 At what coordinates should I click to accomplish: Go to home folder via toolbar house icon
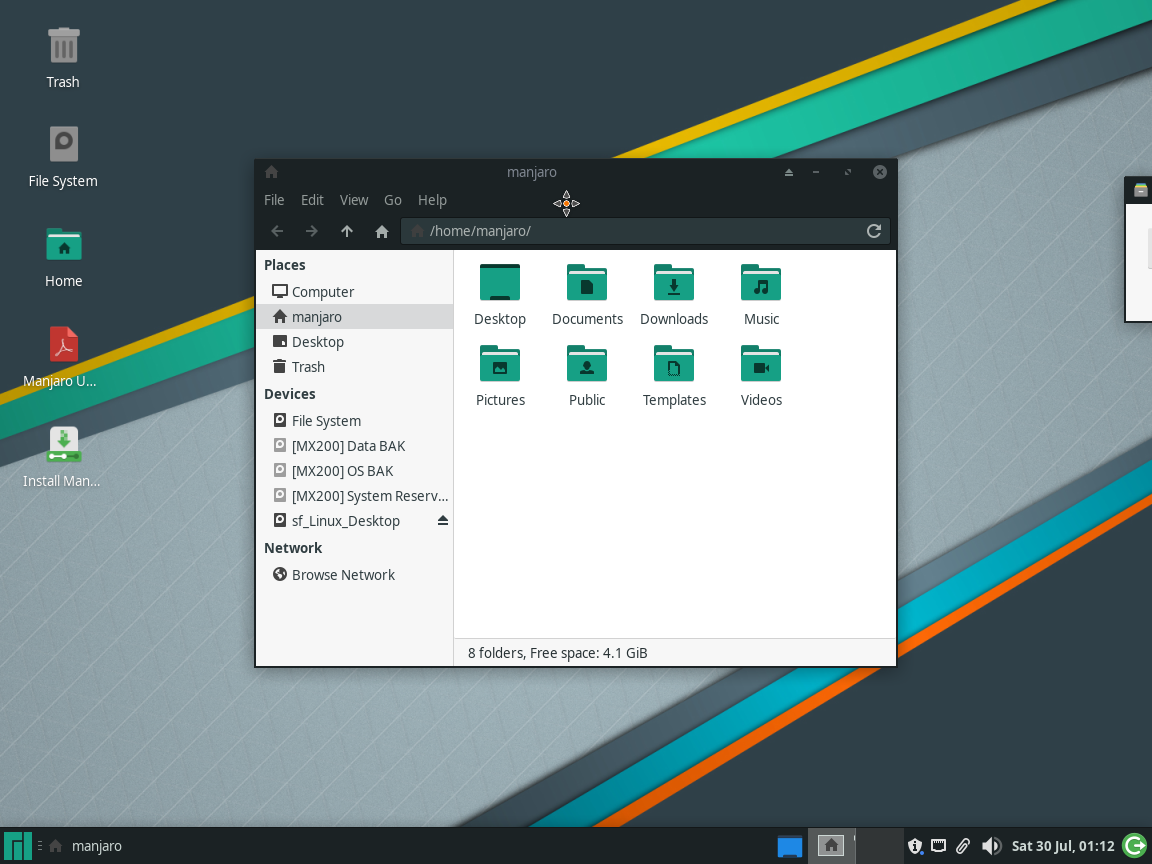pos(381,231)
